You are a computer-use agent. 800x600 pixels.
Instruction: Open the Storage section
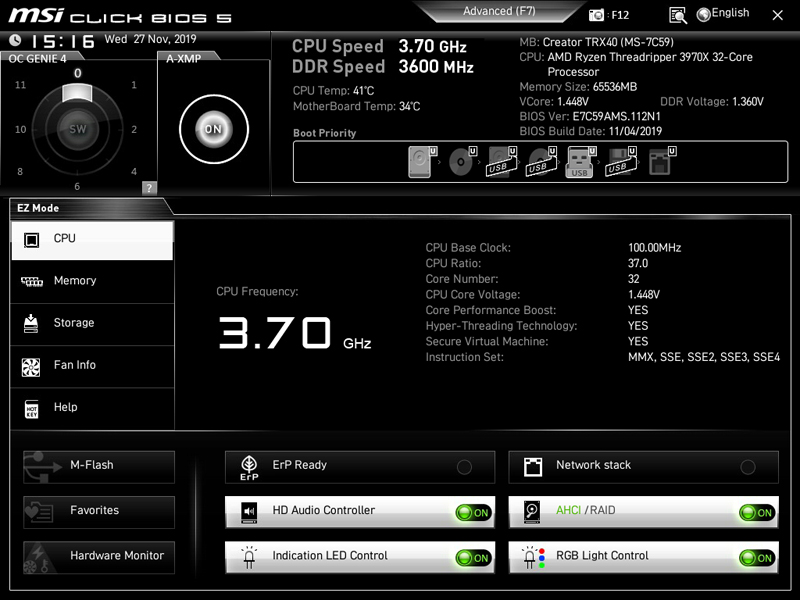click(x=92, y=324)
